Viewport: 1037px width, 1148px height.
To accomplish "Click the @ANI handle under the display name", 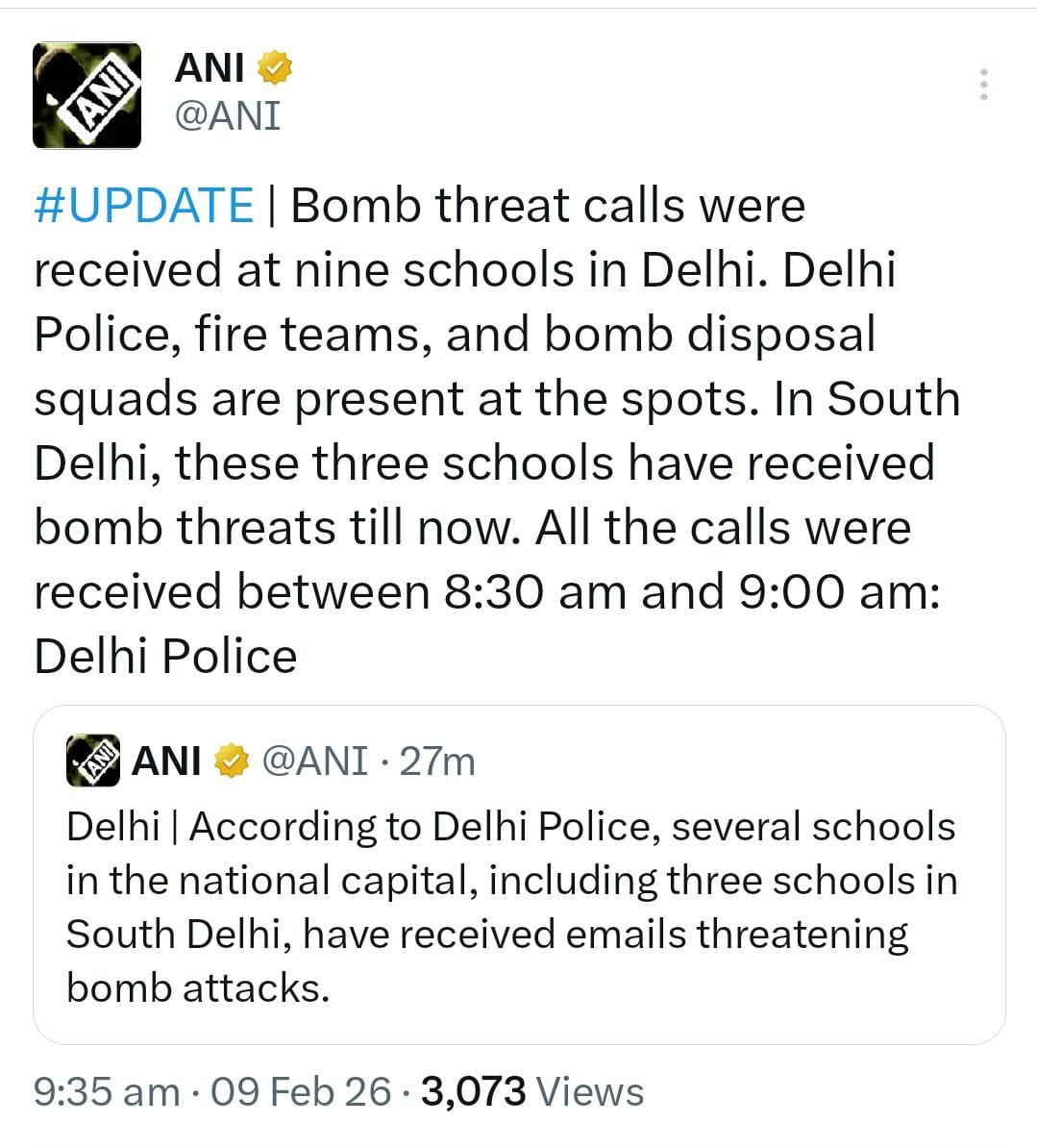I will coord(227,116).
